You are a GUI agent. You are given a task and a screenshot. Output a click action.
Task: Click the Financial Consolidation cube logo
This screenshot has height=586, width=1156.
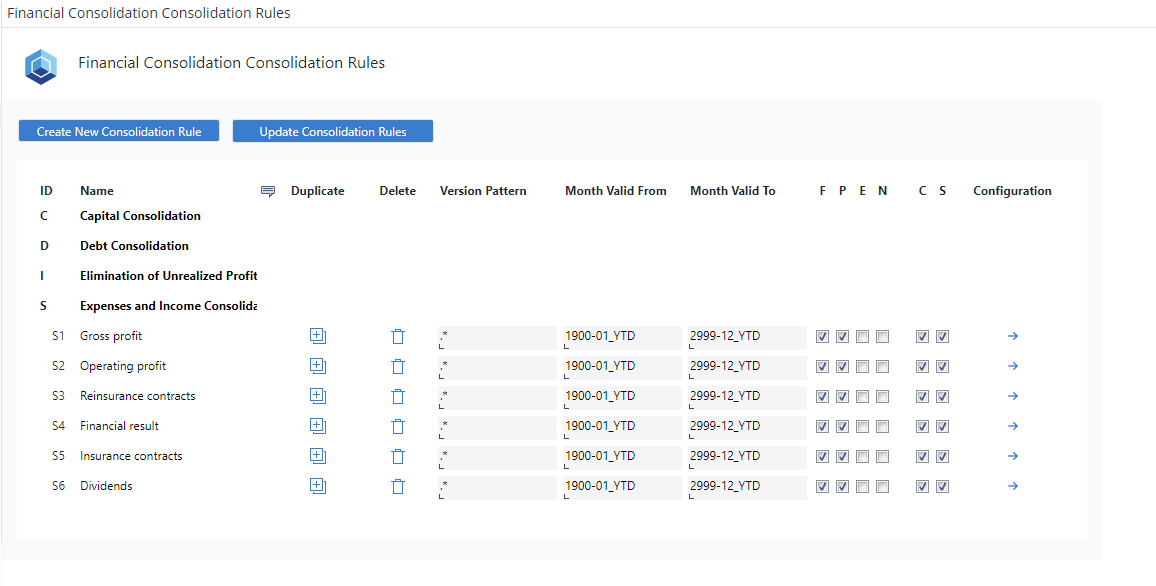(41, 66)
